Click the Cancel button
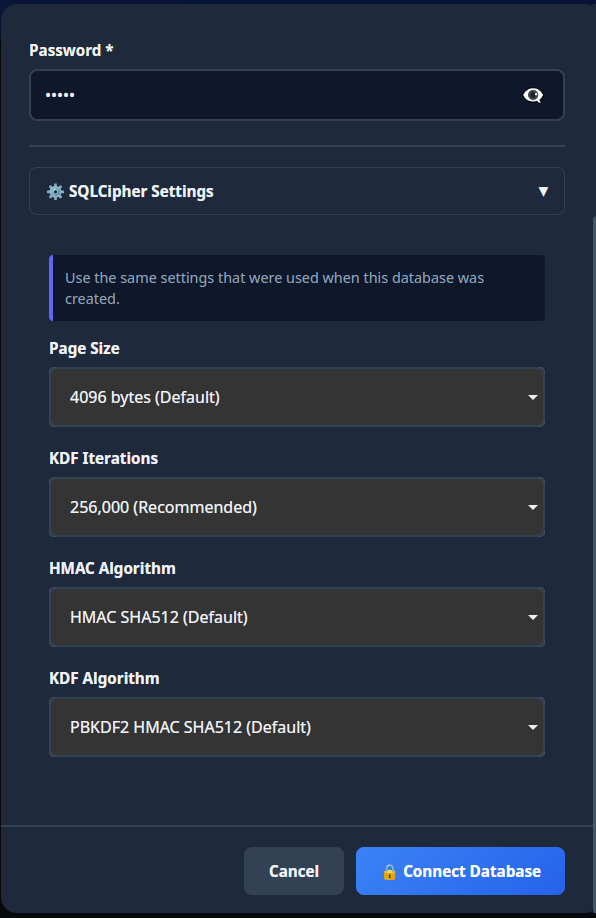596x918 pixels. 293,870
